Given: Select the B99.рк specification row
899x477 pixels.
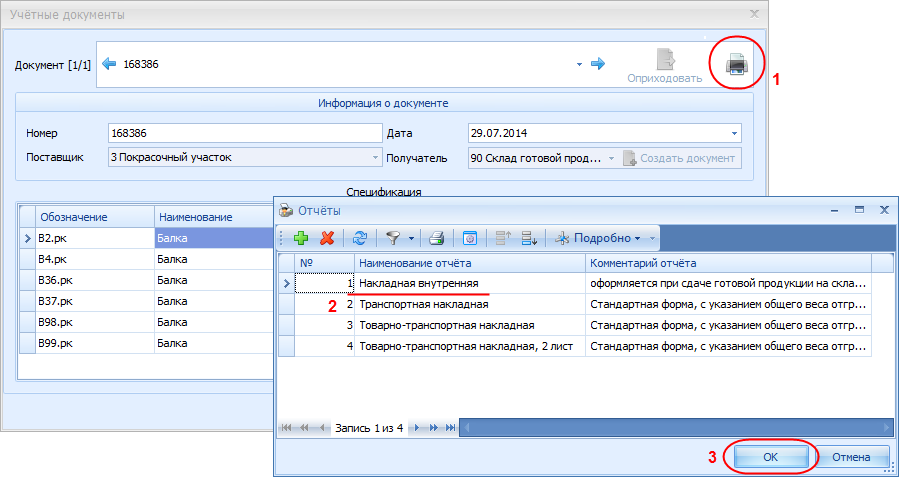Looking at the screenshot, I should pyautogui.click(x=146, y=343).
